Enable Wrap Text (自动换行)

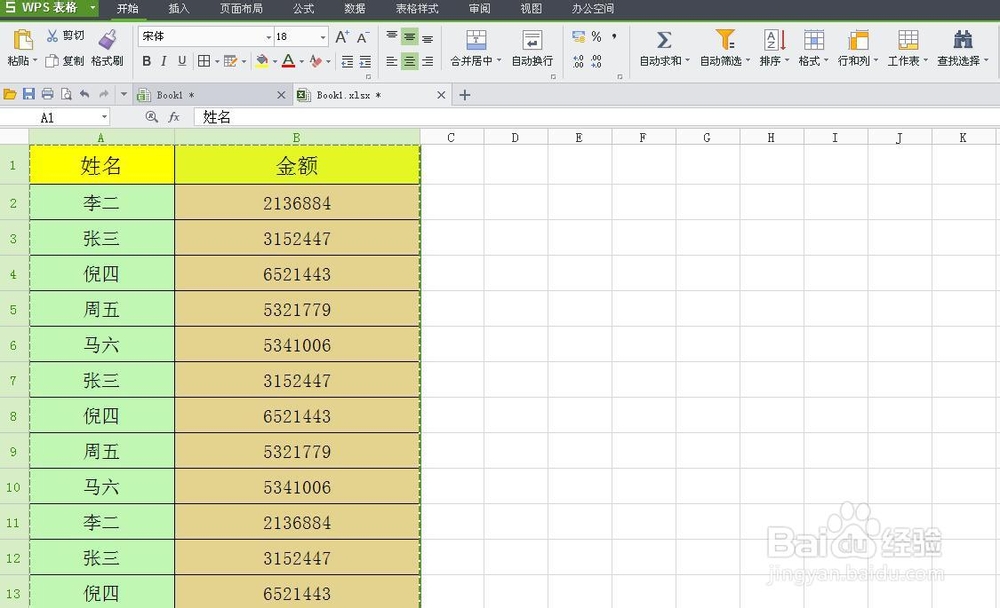tap(531, 44)
